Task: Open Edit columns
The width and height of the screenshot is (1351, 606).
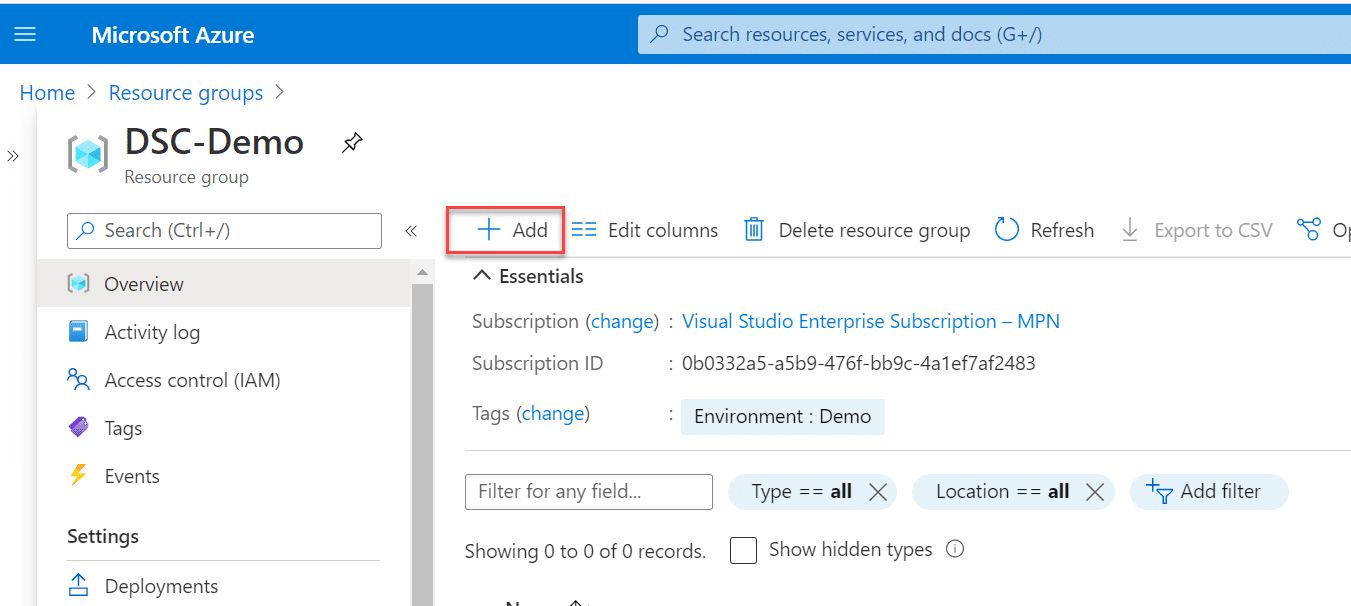Action: pyautogui.click(x=645, y=230)
